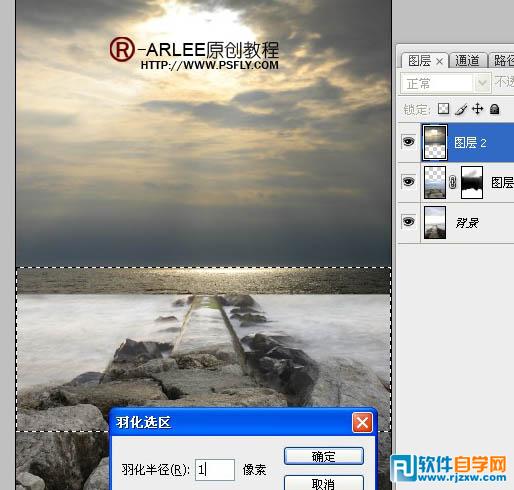Toggle visibility of the masked layer
Viewport: 514px width, 490px height.
click(x=409, y=182)
